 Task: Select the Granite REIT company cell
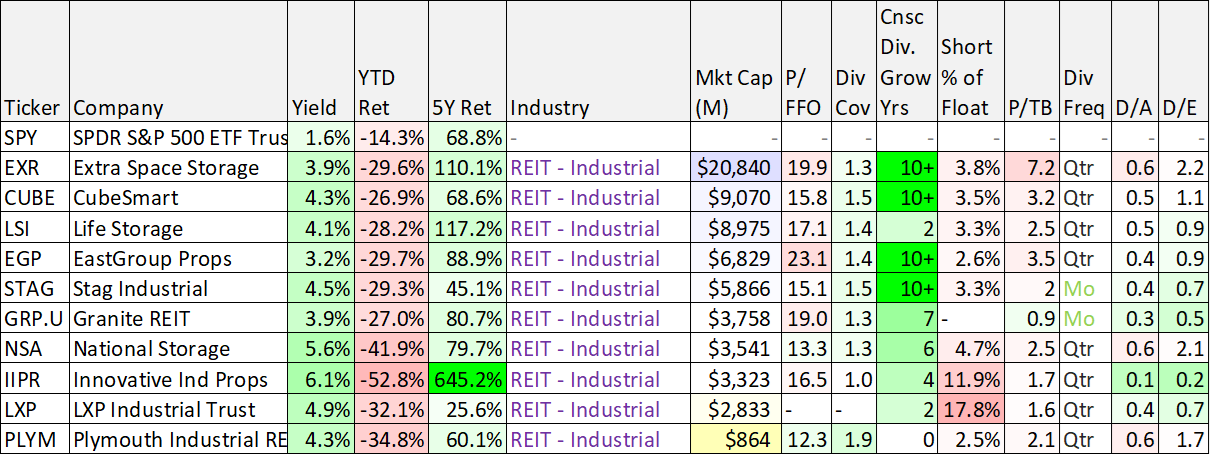[178, 318]
